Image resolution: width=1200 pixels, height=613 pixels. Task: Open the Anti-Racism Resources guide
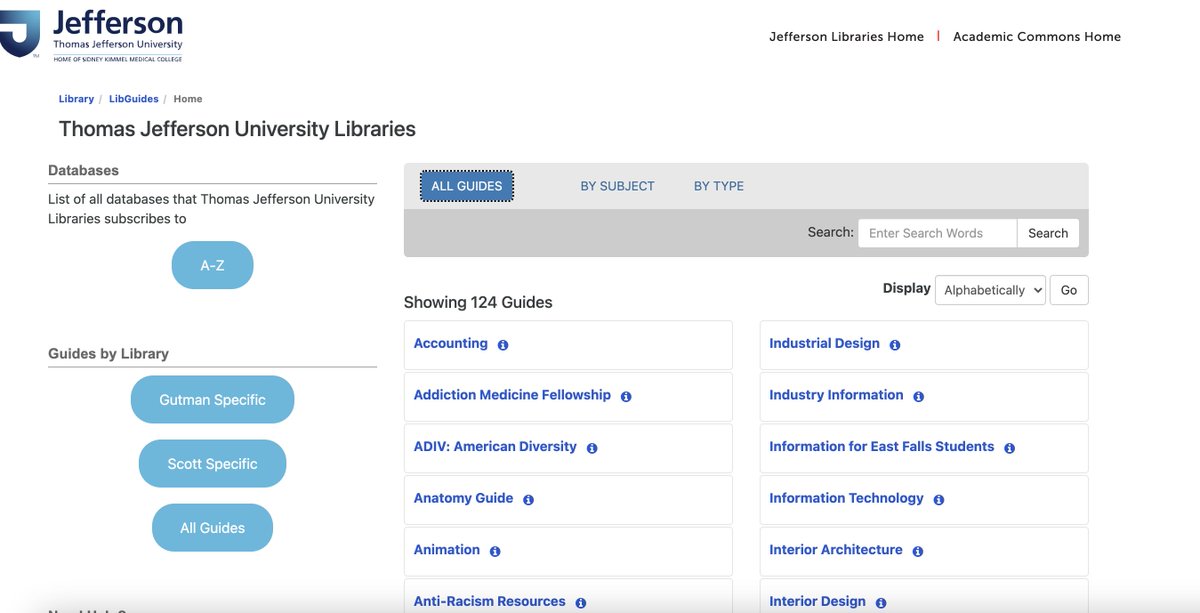click(x=490, y=601)
